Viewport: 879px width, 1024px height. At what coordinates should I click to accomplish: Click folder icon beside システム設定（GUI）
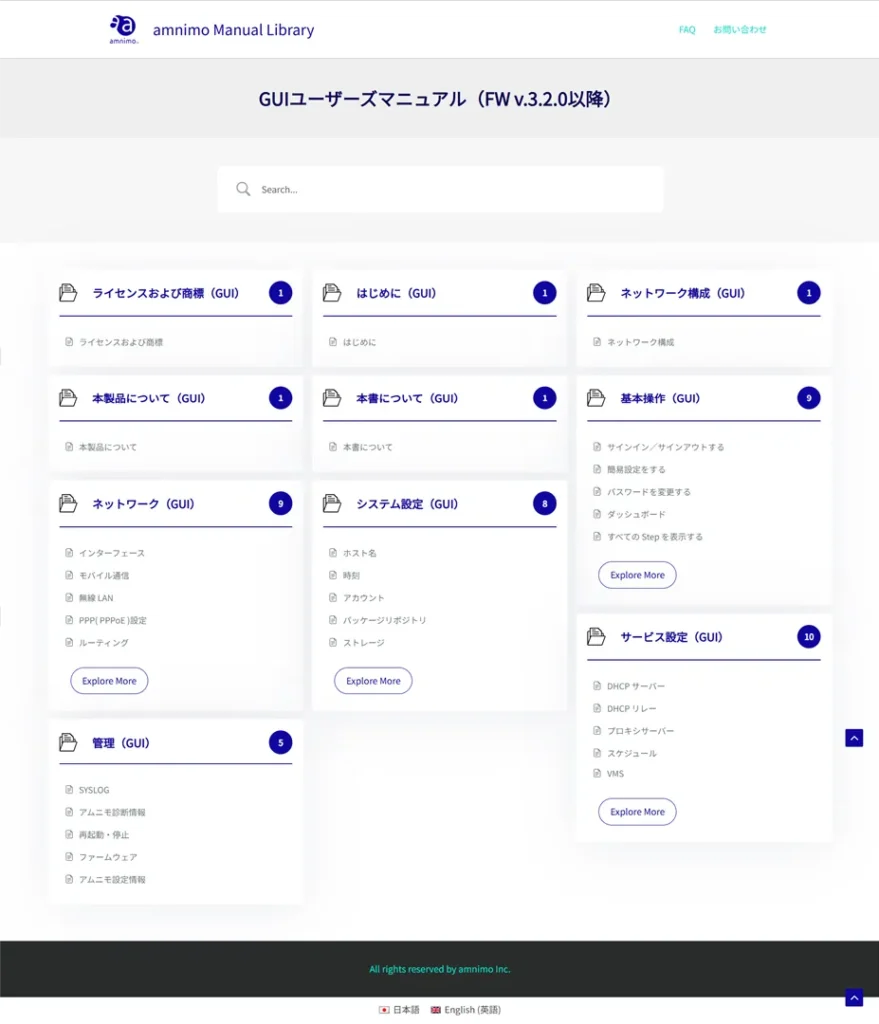click(332, 504)
